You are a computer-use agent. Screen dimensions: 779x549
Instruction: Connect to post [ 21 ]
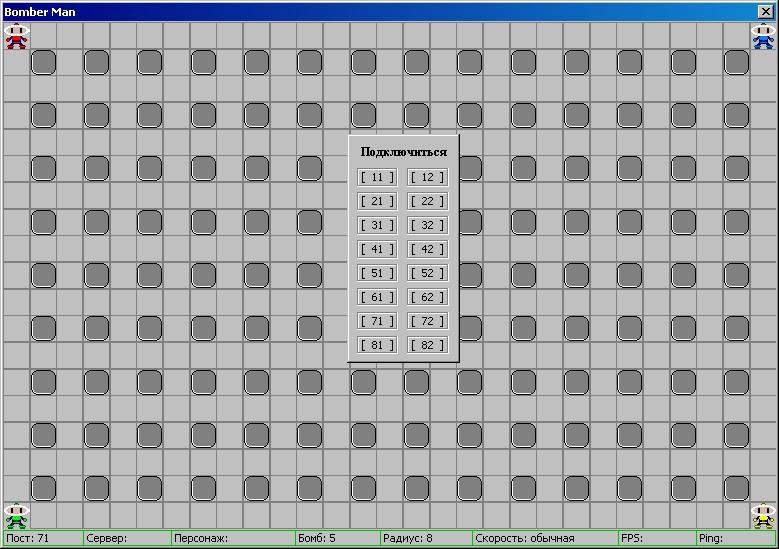(377, 201)
